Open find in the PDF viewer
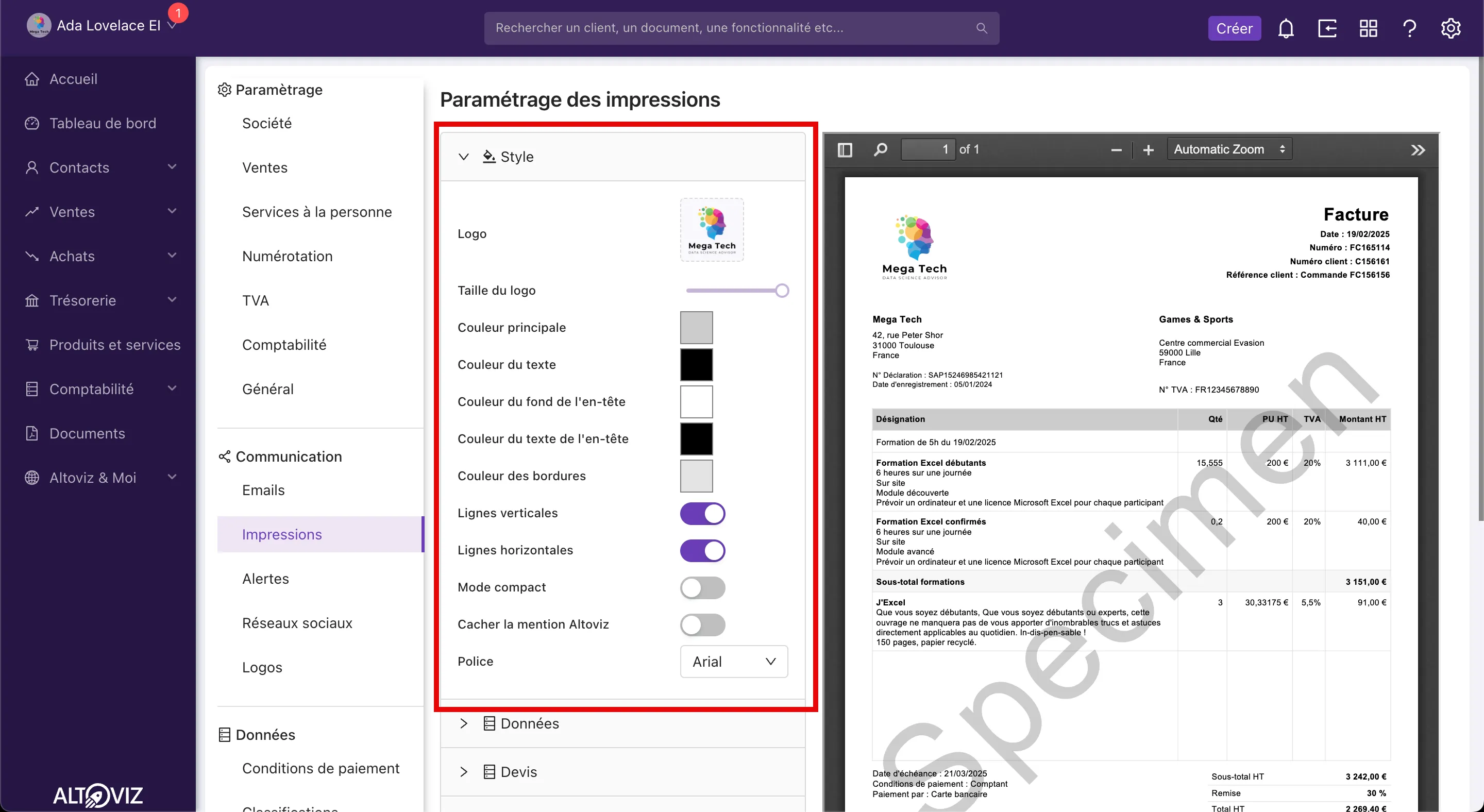 pos(880,150)
